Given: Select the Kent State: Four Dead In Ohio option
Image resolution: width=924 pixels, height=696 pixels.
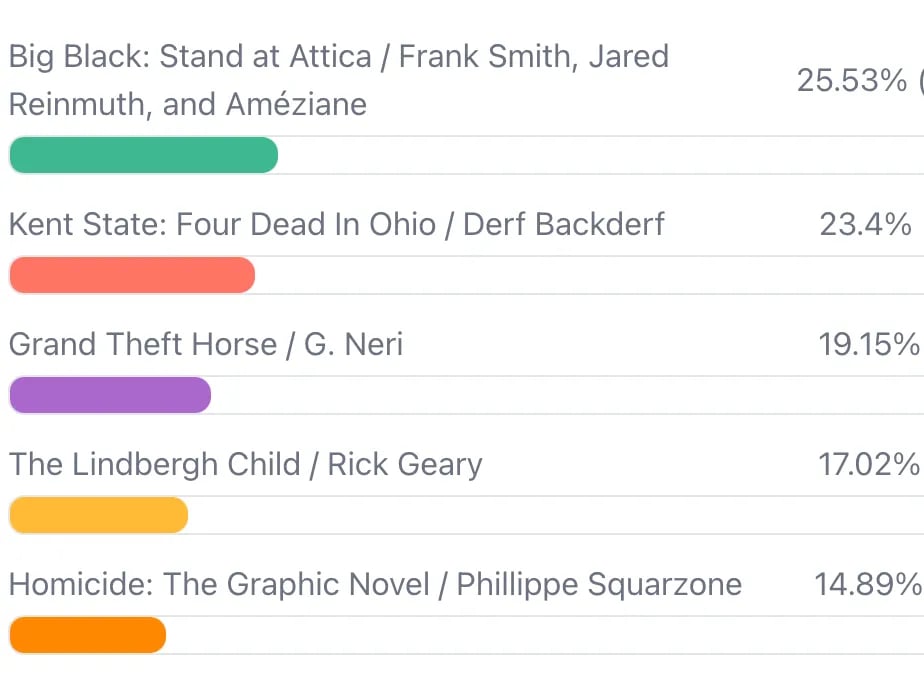Looking at the screenshot, I should point(336,224).
